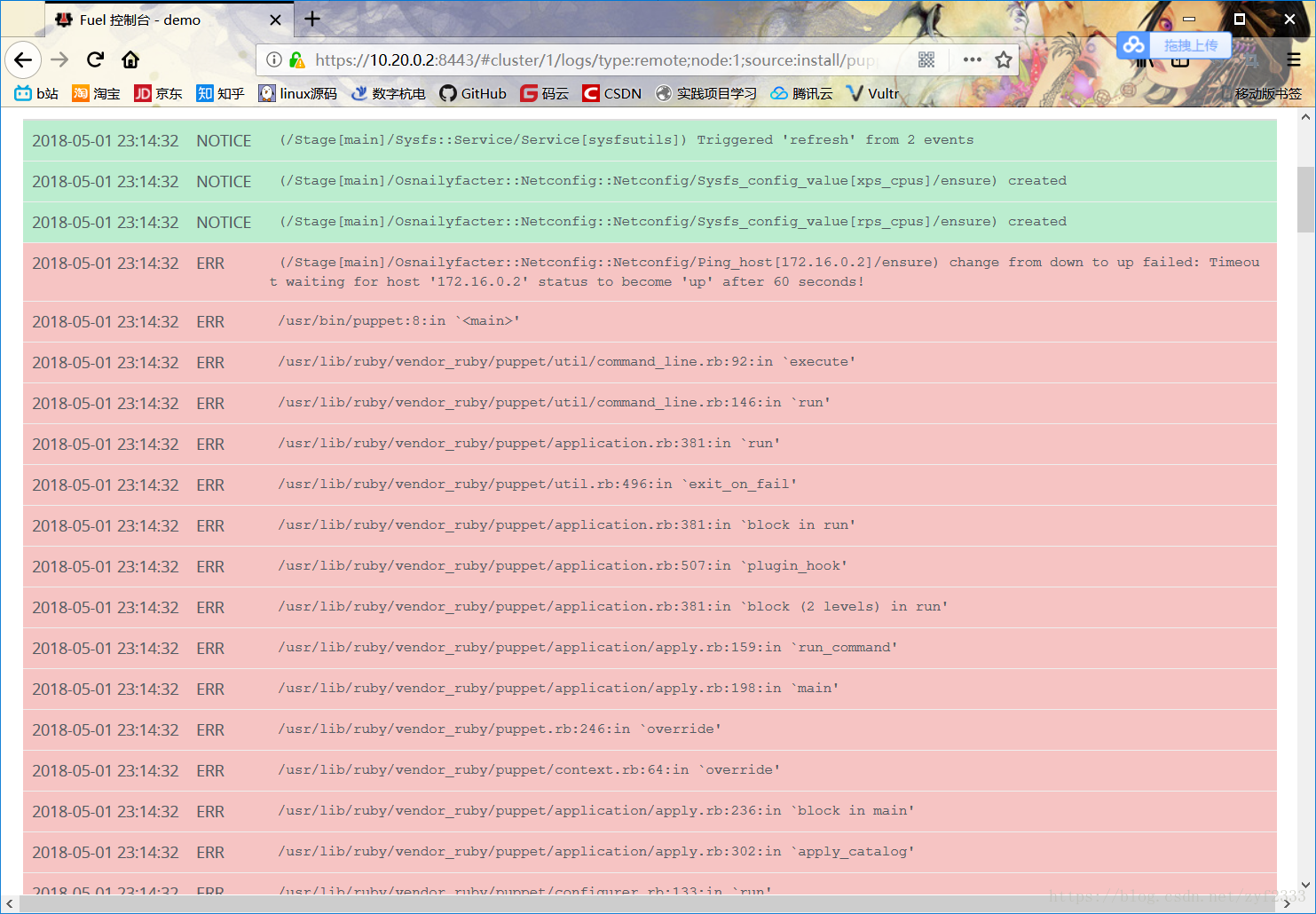Open the browser home page
Viewport: 1316px width, 914px height.
point(130,59)
